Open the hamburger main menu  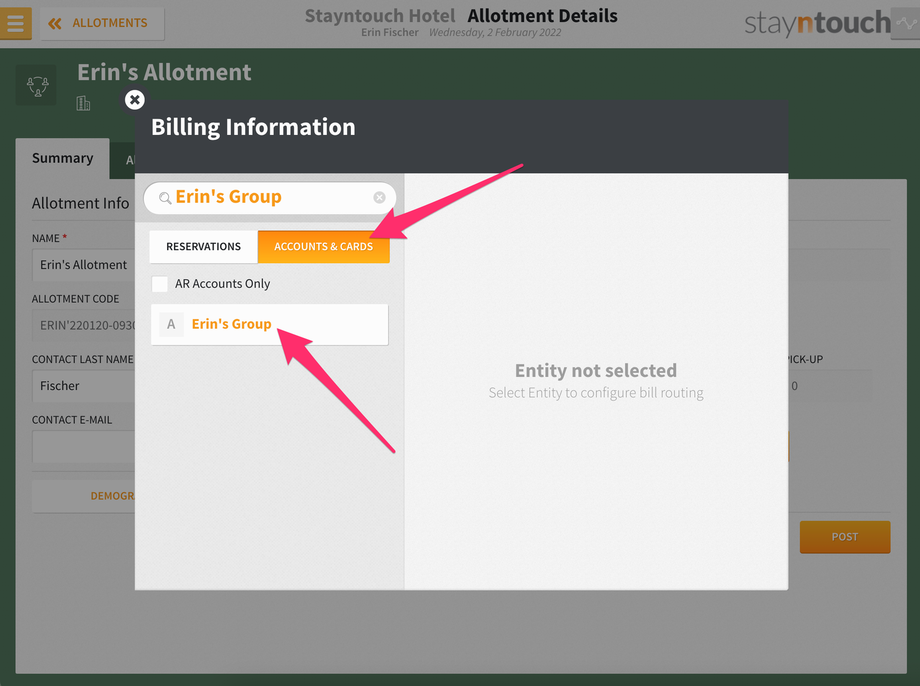[15, 23]
